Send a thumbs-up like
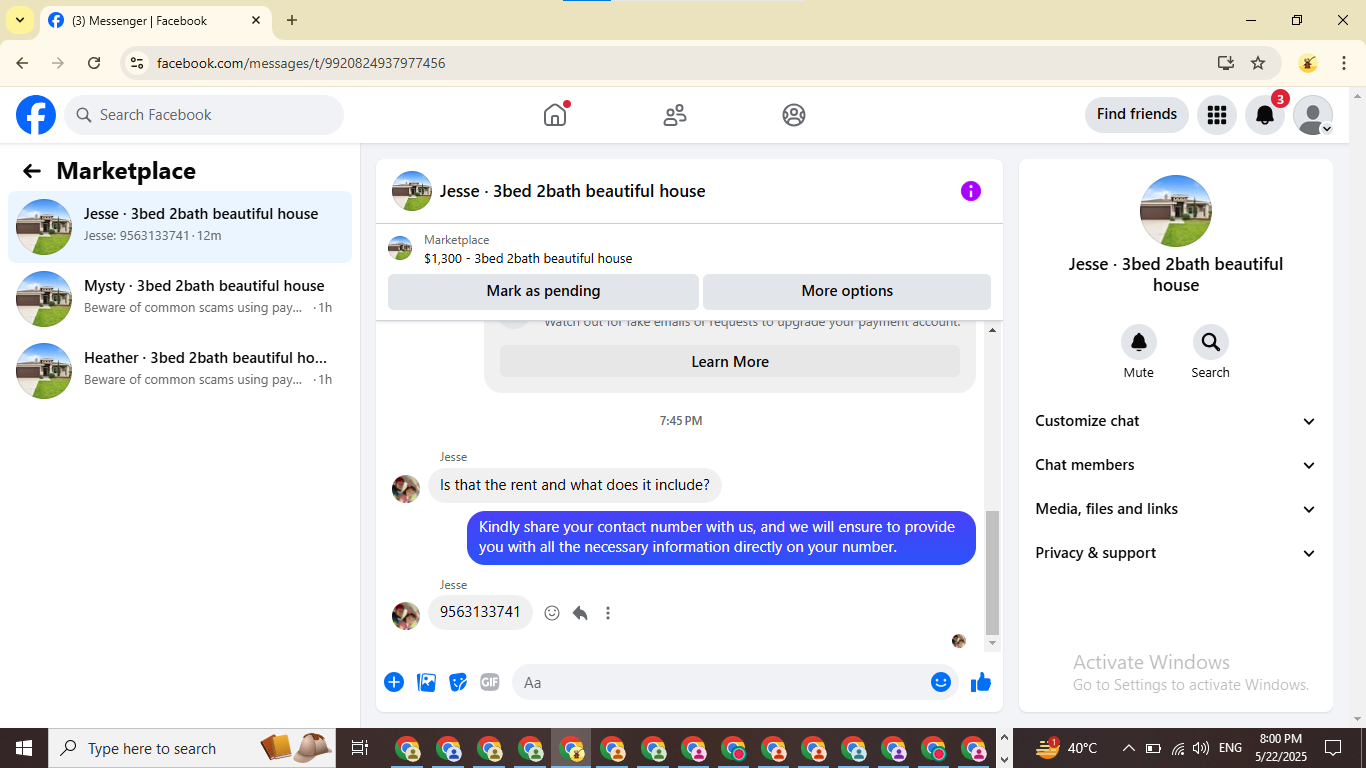 tap(981, 682)
